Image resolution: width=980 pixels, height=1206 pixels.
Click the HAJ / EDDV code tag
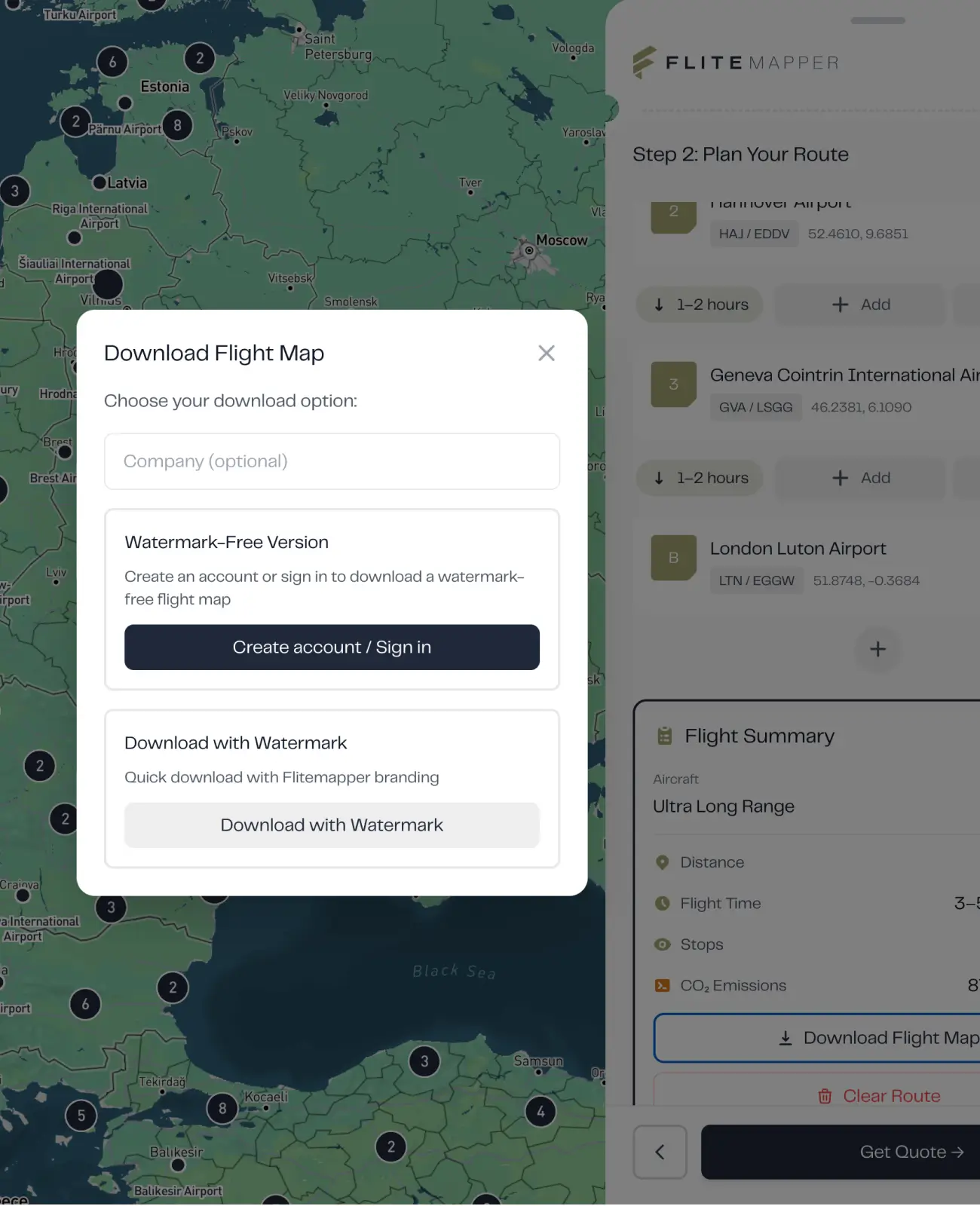[754, 234]
